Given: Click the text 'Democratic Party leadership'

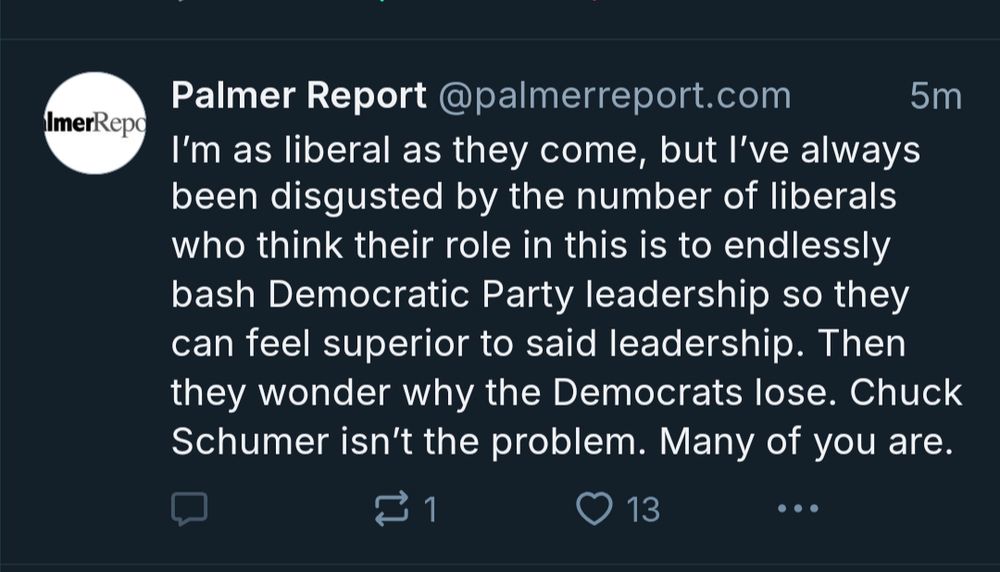Looking at the screenshot, I should (518, 295).
